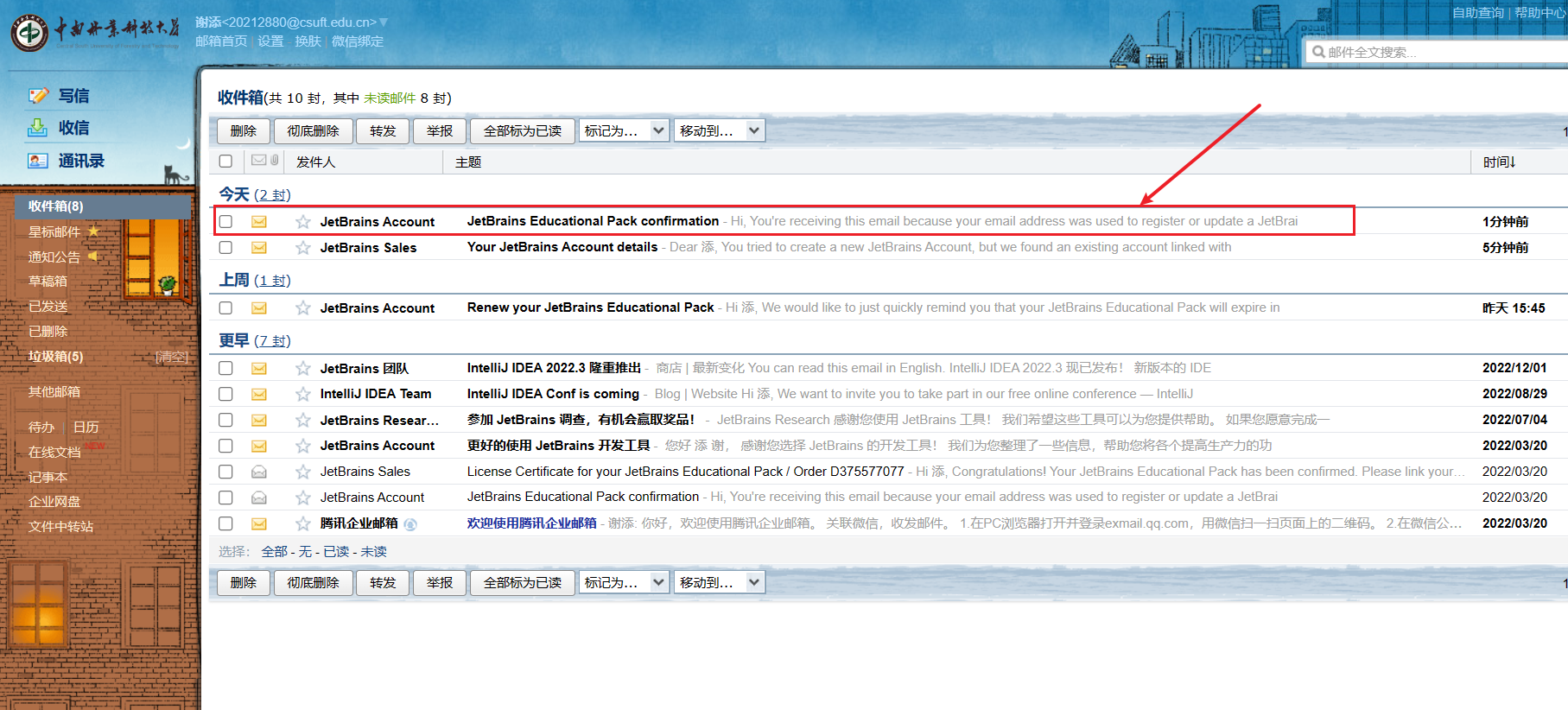Click the speaker icon next to 通知公告
This screenshot has height=710, width=1568.
point(93,257)
